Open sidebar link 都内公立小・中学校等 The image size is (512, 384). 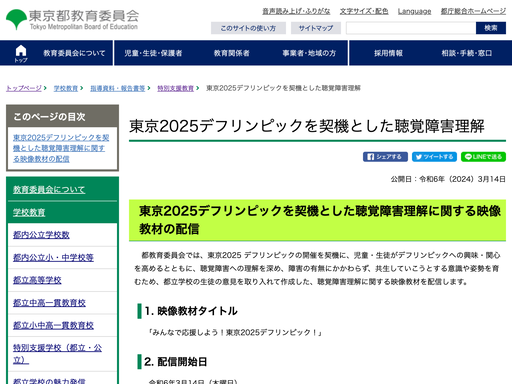pos(53,257)
